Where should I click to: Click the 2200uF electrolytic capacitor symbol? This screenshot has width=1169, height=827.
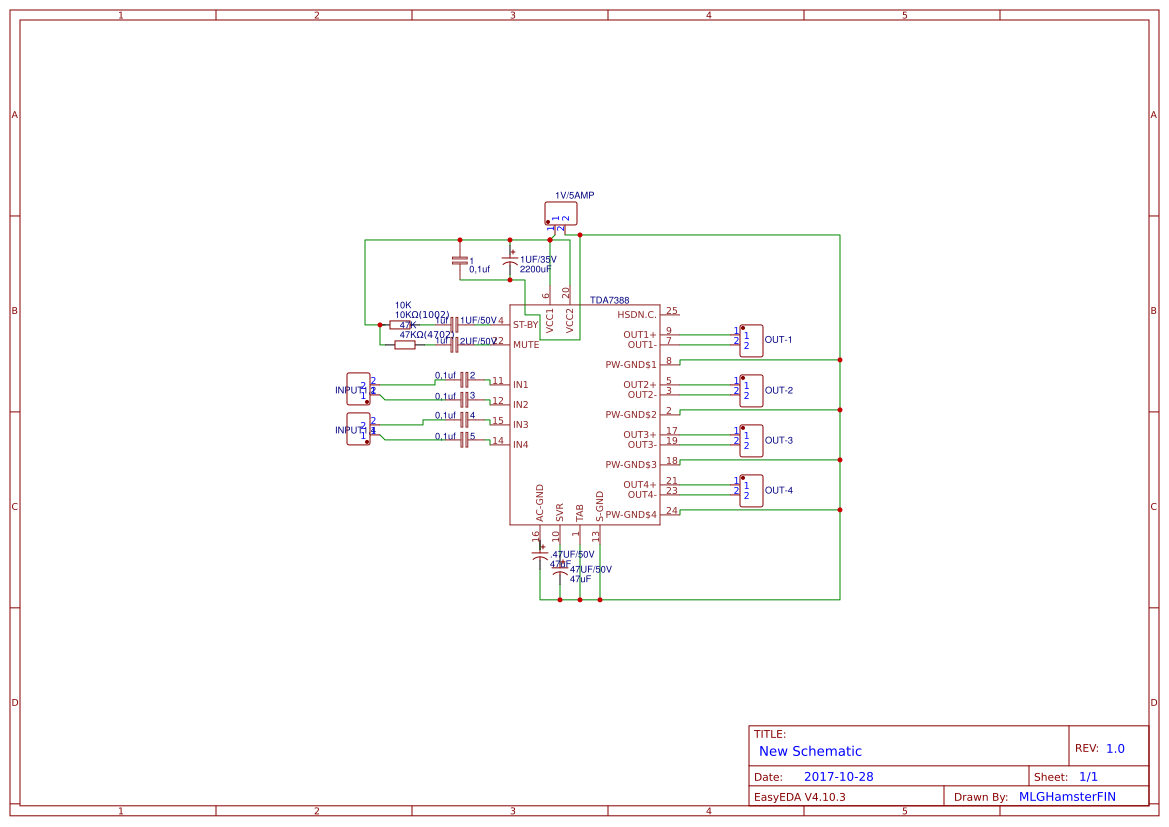510,262
